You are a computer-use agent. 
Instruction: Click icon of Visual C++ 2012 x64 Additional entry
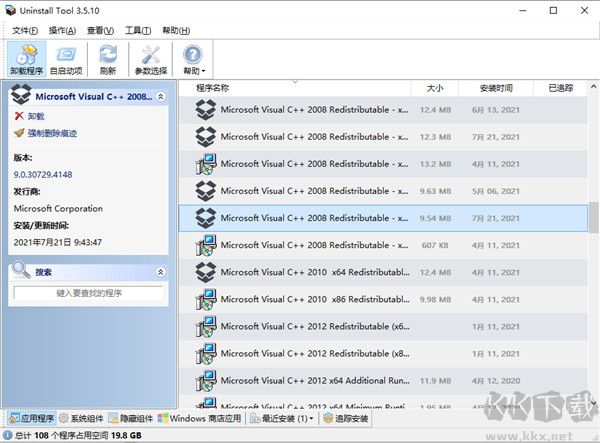tap(205, 380)
